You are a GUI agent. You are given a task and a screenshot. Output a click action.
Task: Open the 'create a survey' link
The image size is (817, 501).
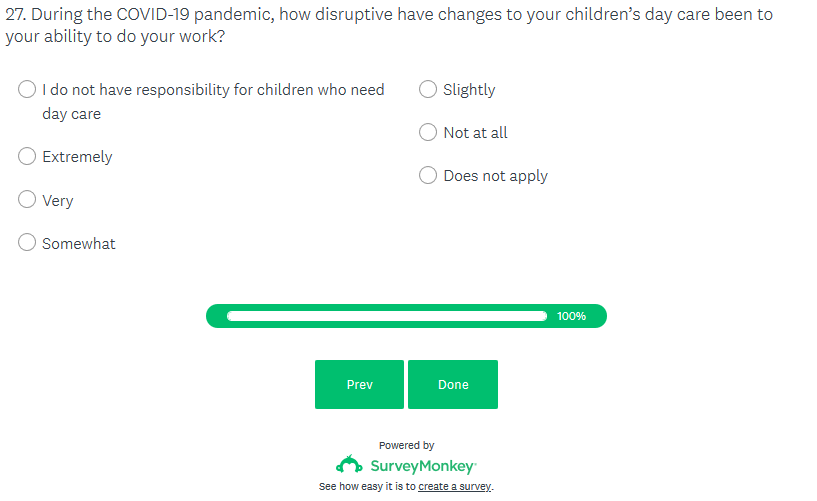pyautogui.click(x=454, y=487)
